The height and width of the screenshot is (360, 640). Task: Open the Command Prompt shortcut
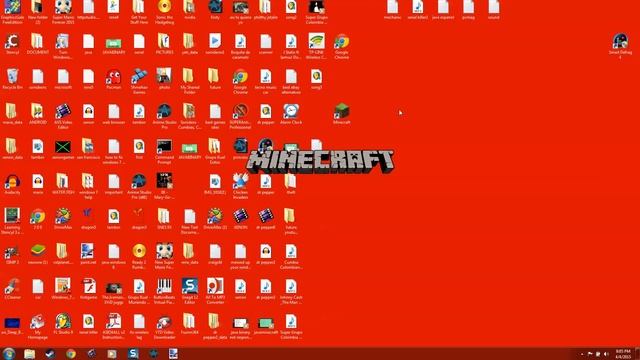coord(164,151)
